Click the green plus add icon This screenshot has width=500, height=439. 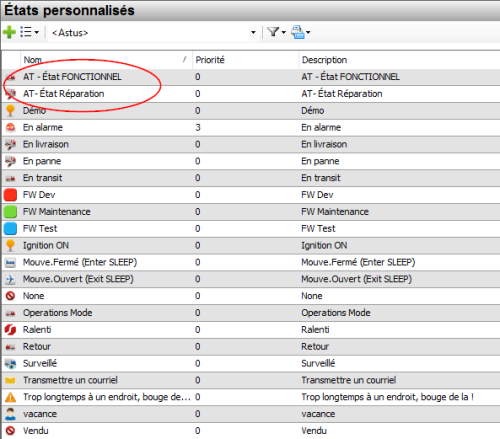click(x=9, y=32)
